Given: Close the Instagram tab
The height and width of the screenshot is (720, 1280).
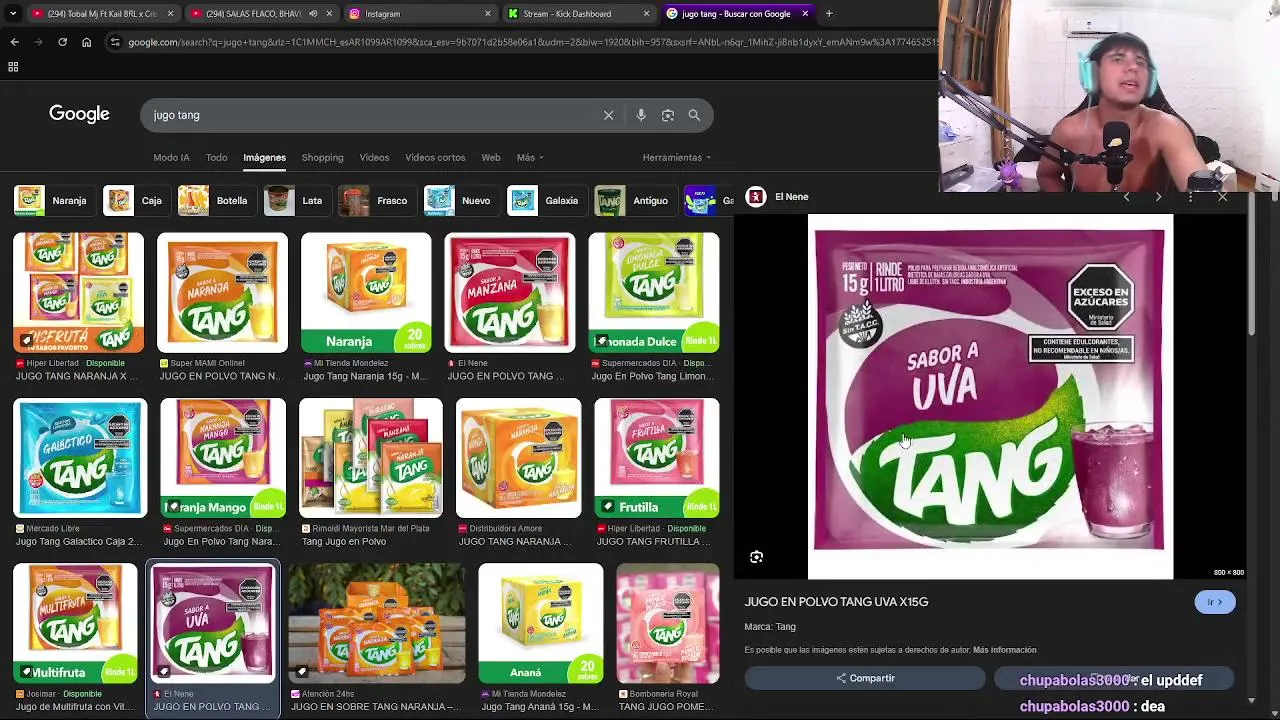Looking at the screenshot, I should (488, 14).
